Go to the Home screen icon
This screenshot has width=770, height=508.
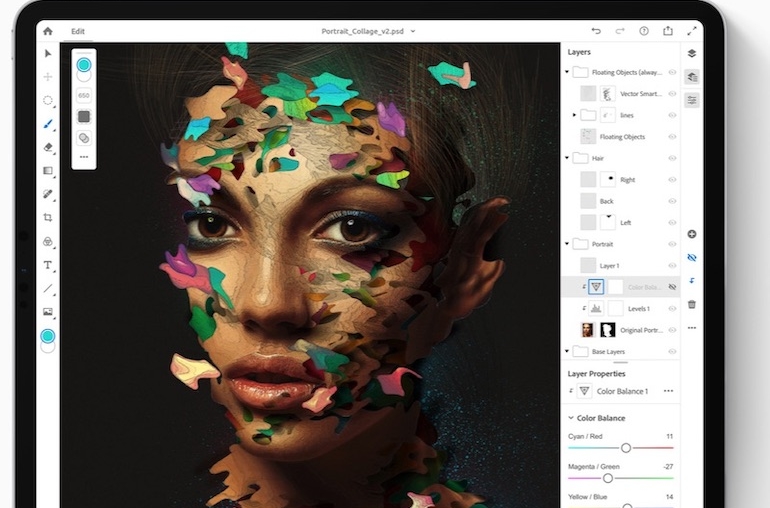tap(48, 31)
